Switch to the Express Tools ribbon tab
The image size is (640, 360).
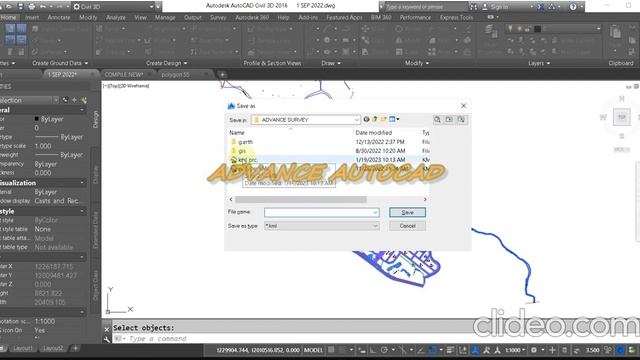coord(456,18)
